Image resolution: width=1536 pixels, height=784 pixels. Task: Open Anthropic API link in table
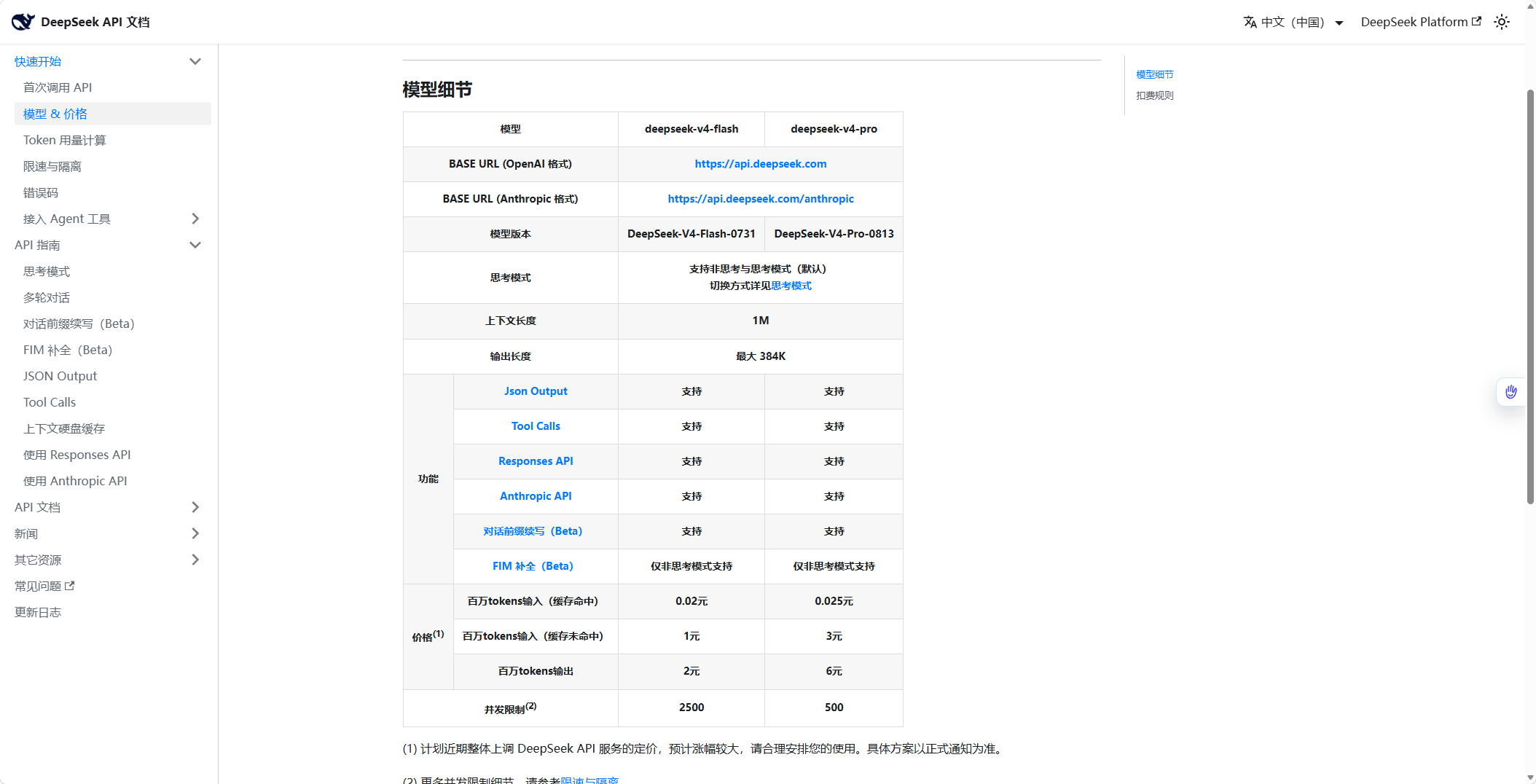coord(536,496)
